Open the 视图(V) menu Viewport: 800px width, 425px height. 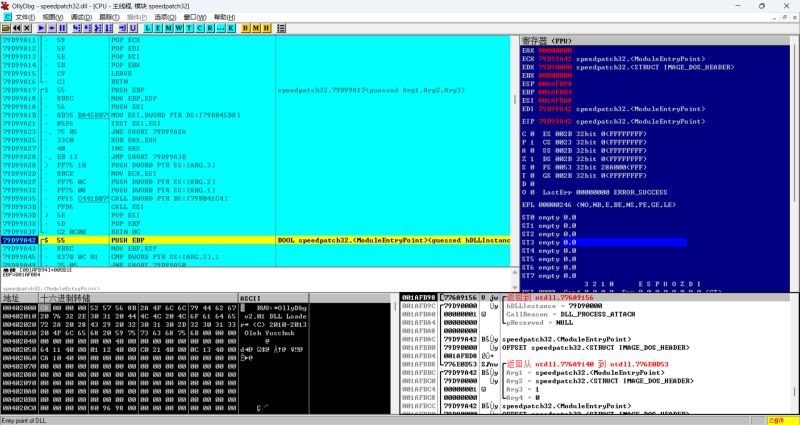tap(53, 17)
